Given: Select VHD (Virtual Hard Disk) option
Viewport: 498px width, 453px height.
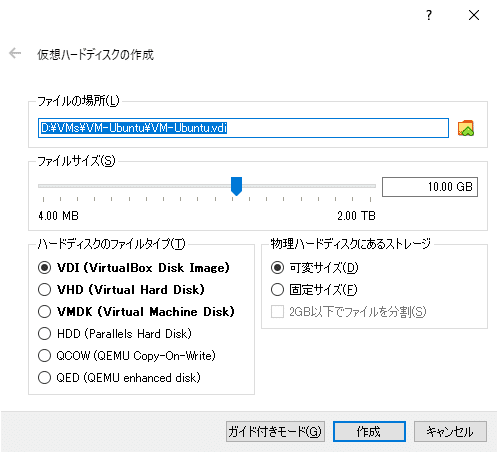Looking at the screenshot, I should point(121,290).
